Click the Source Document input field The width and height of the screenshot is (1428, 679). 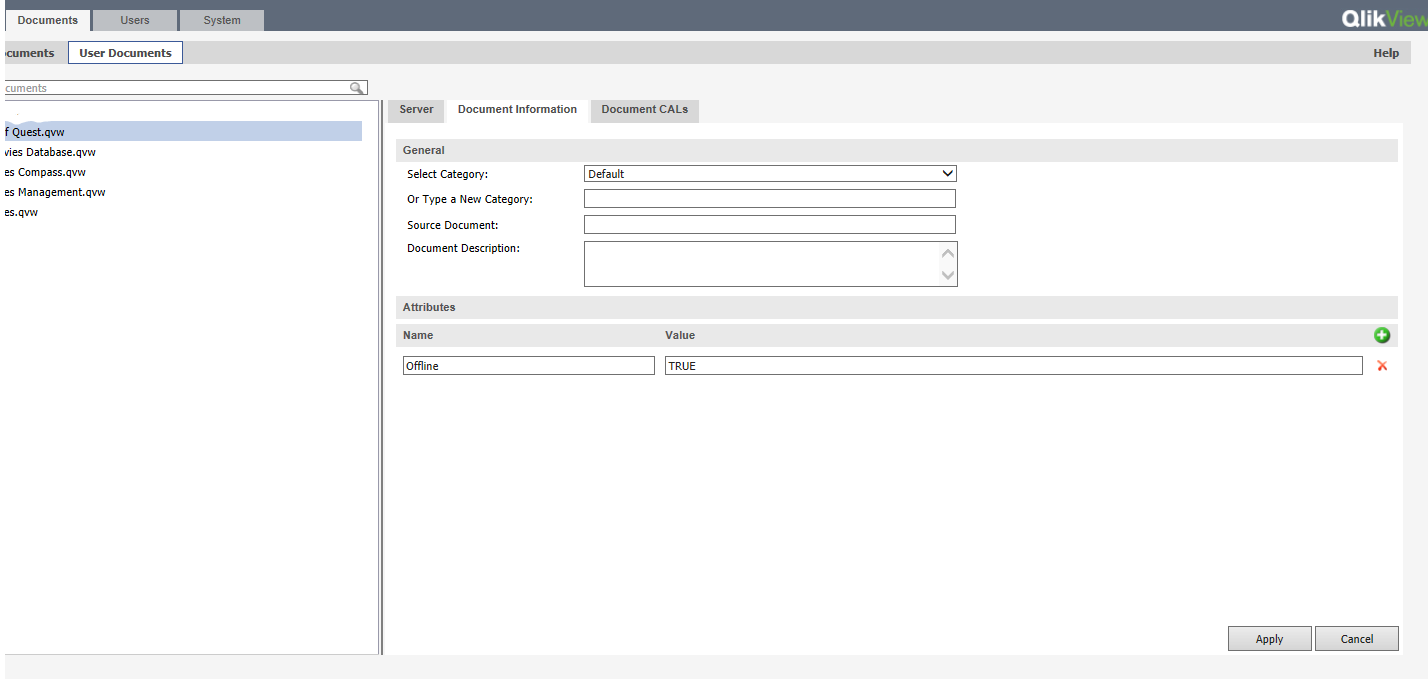(769, 225)
